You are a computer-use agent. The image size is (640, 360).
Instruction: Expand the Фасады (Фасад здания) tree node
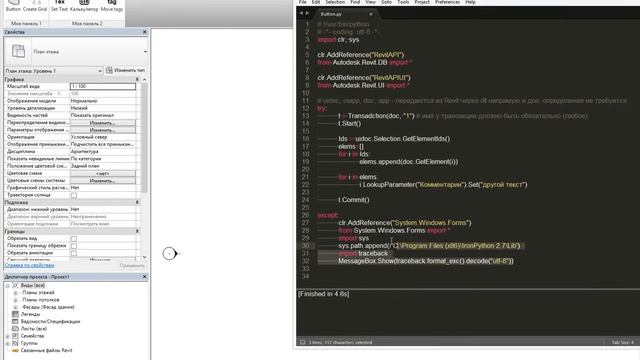[x=16, y=307]
